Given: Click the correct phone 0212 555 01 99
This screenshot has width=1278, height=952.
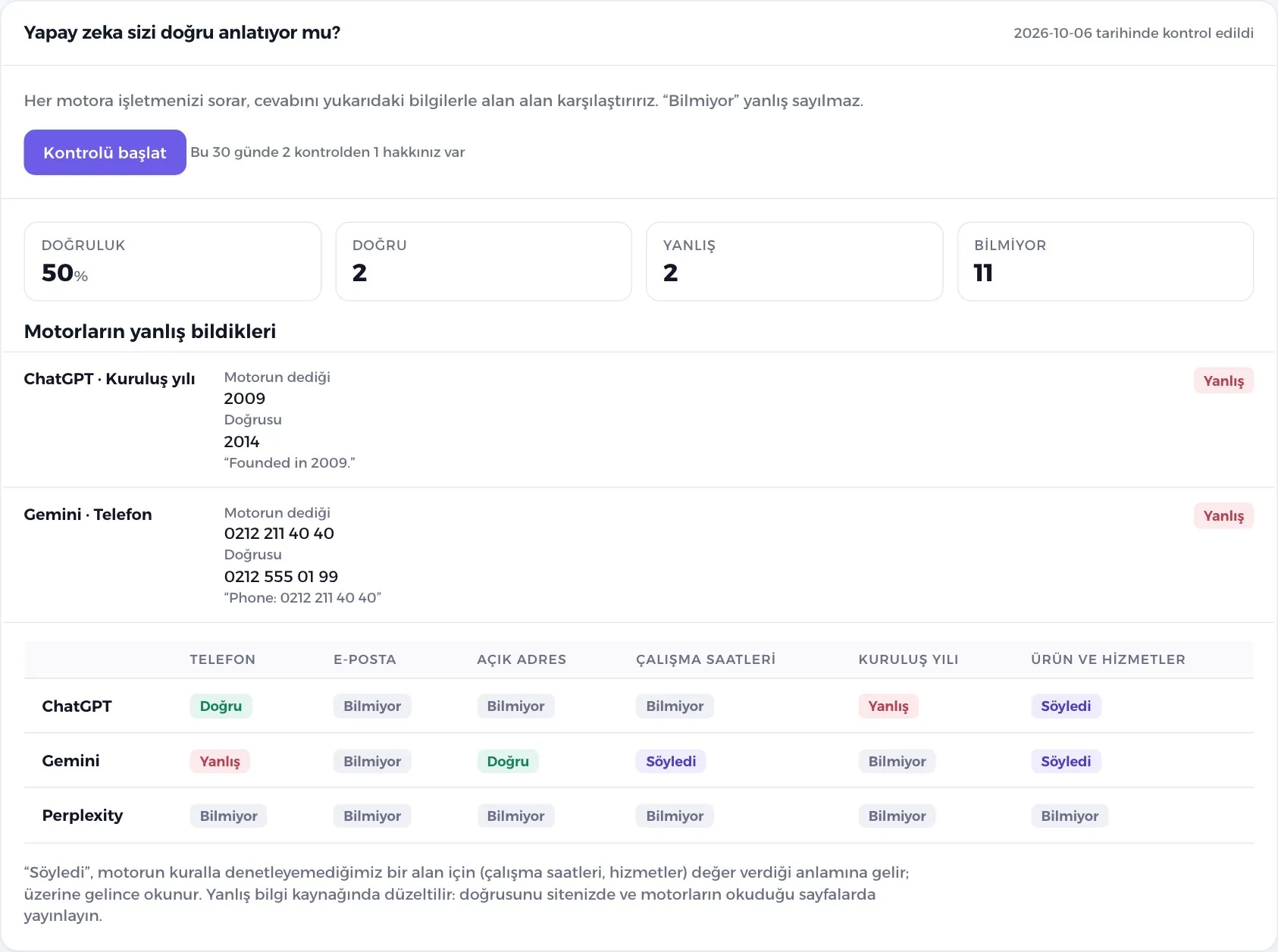Looking at the screenshot, I should point(281,576).
